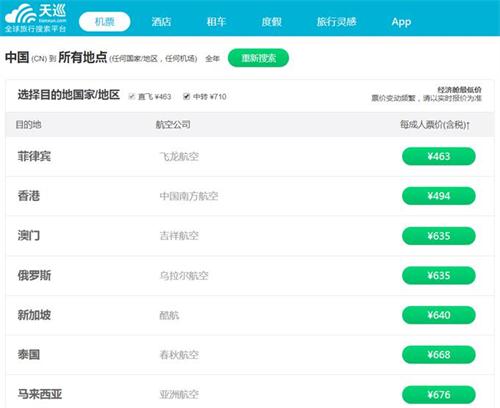The image size is (500, 408).
Task: Click the 乌拉尔航空 airline name
Action: click(184, 276)
